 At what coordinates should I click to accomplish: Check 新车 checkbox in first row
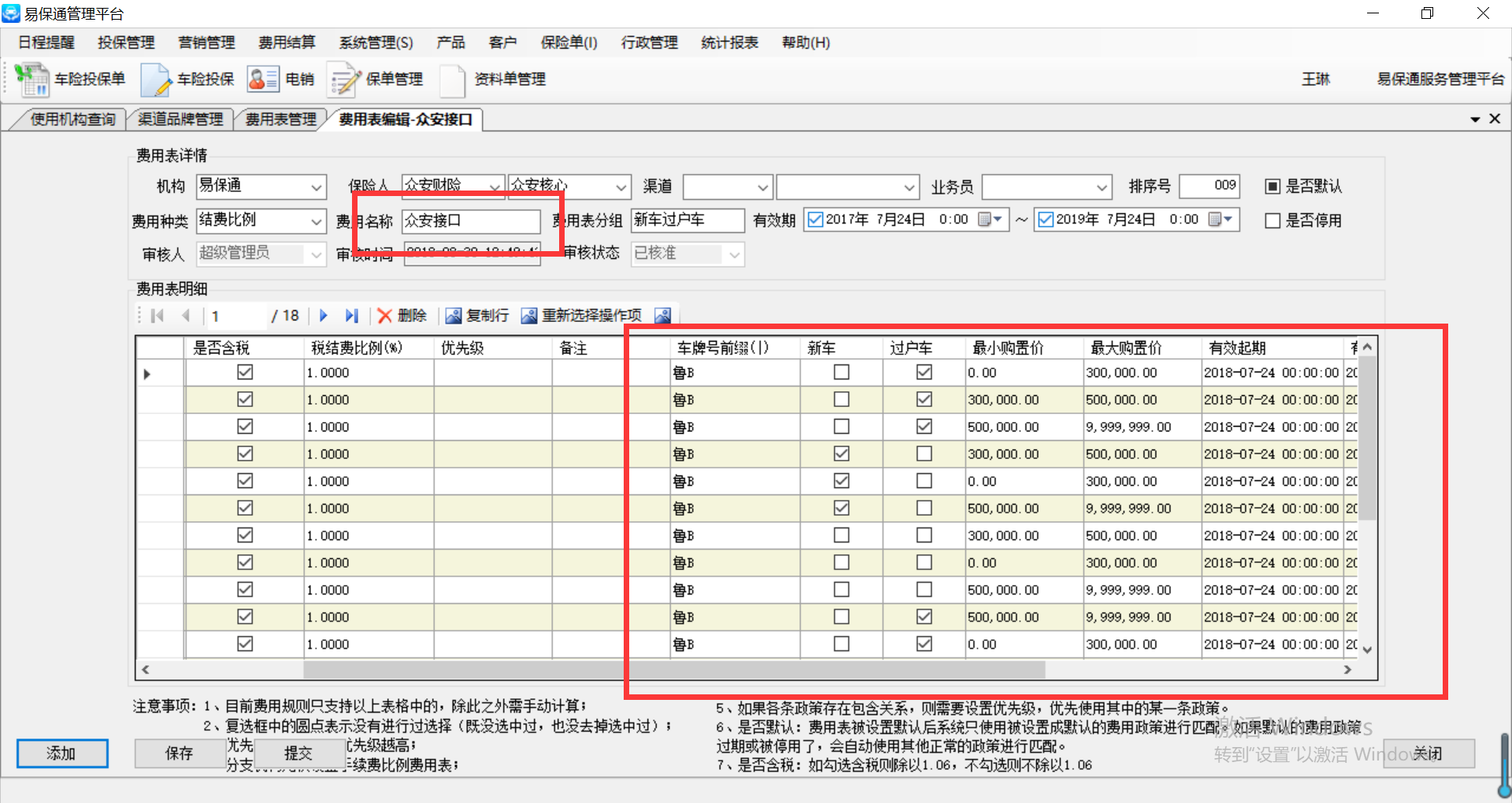pyautogui.click(x=841, y=372)
